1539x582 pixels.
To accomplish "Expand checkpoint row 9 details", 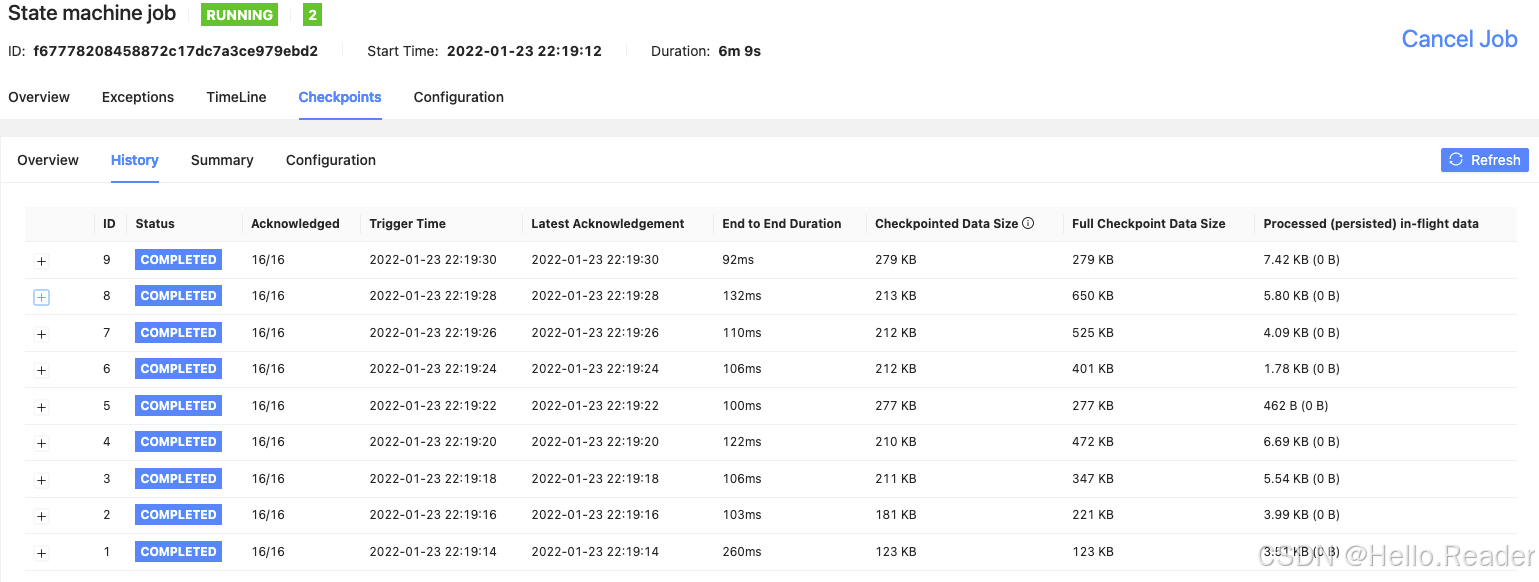I will pos(41,260).
